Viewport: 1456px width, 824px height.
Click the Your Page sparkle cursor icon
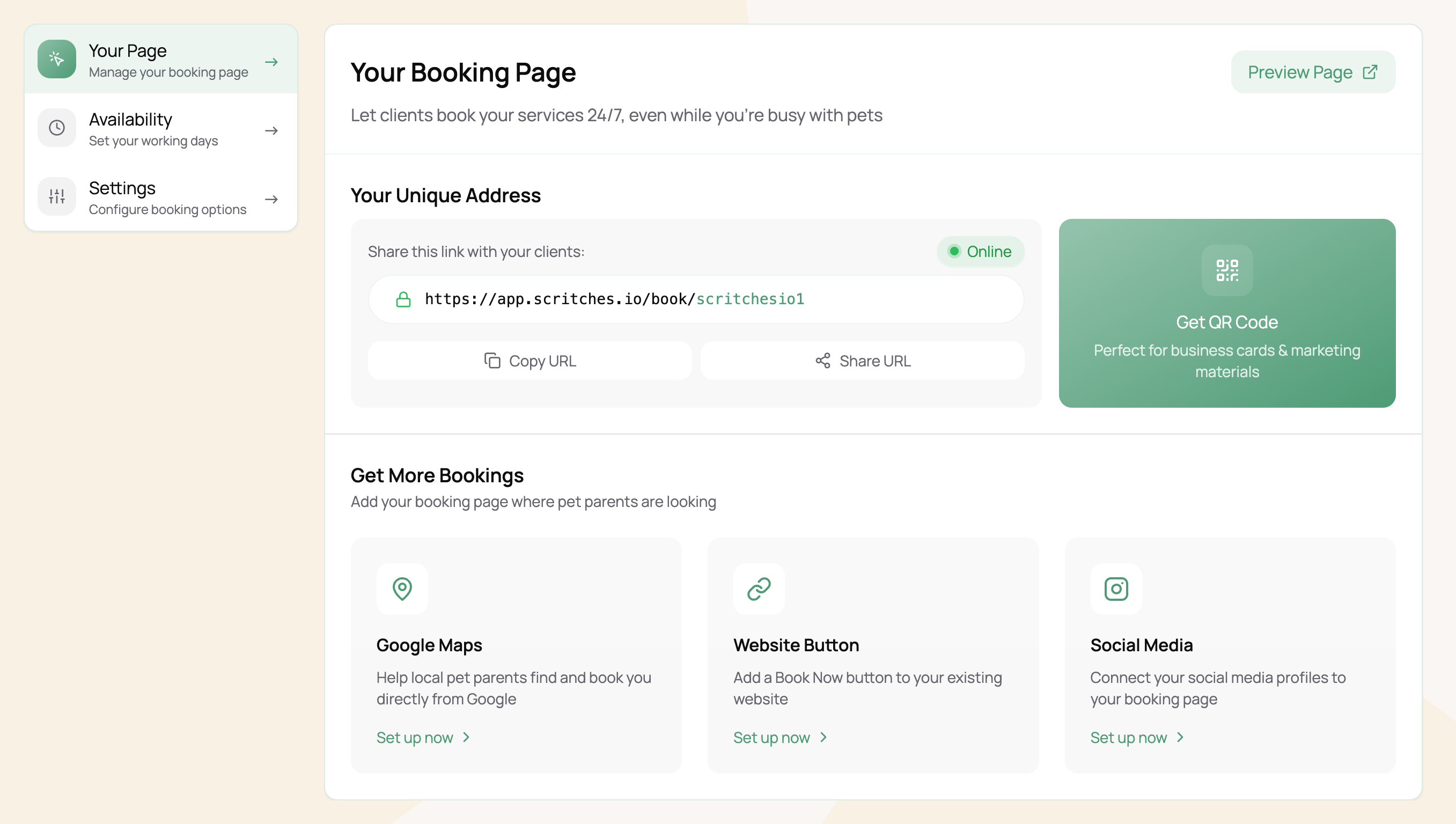pos(56,59)
